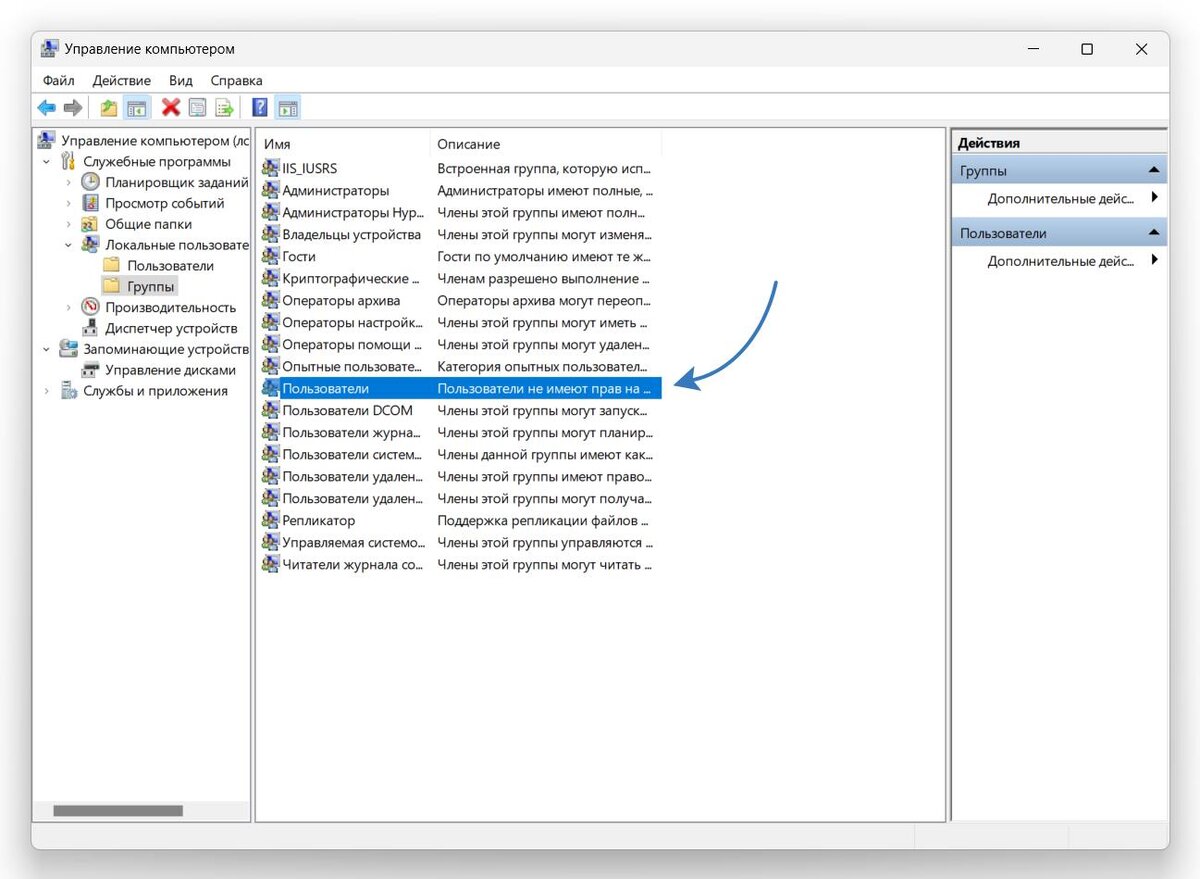The image size is (1200, 879).
Task: Toggle the console tree toolbar icon
Action: [x=136, y=108]
